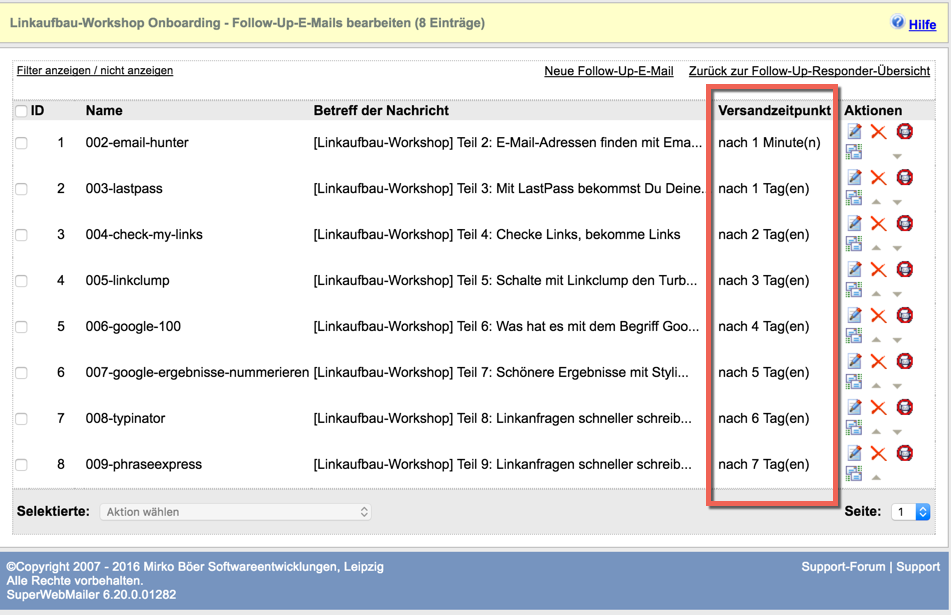Image resolution: width=951 pixels, height=615 pixels.
Task: Mark the 005-linkclump row checkbox
Action: tap(21, 281)
